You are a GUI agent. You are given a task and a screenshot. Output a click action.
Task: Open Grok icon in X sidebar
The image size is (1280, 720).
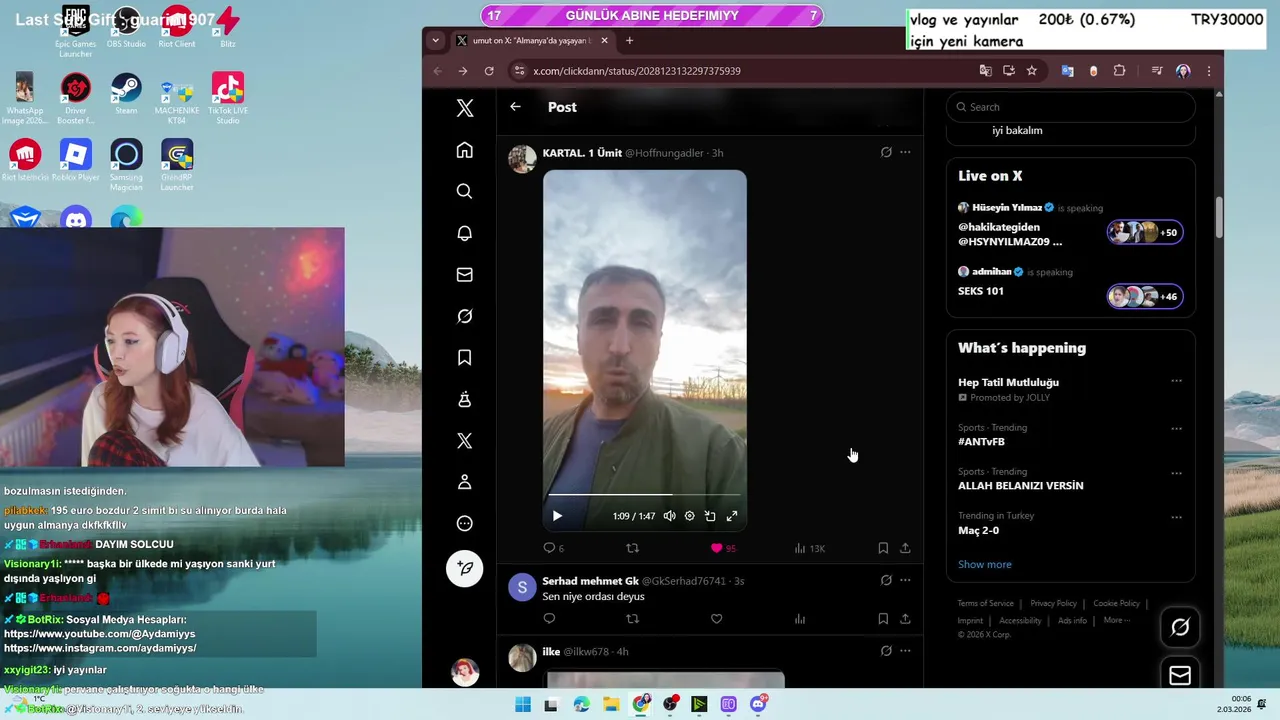tap(464, 316)
